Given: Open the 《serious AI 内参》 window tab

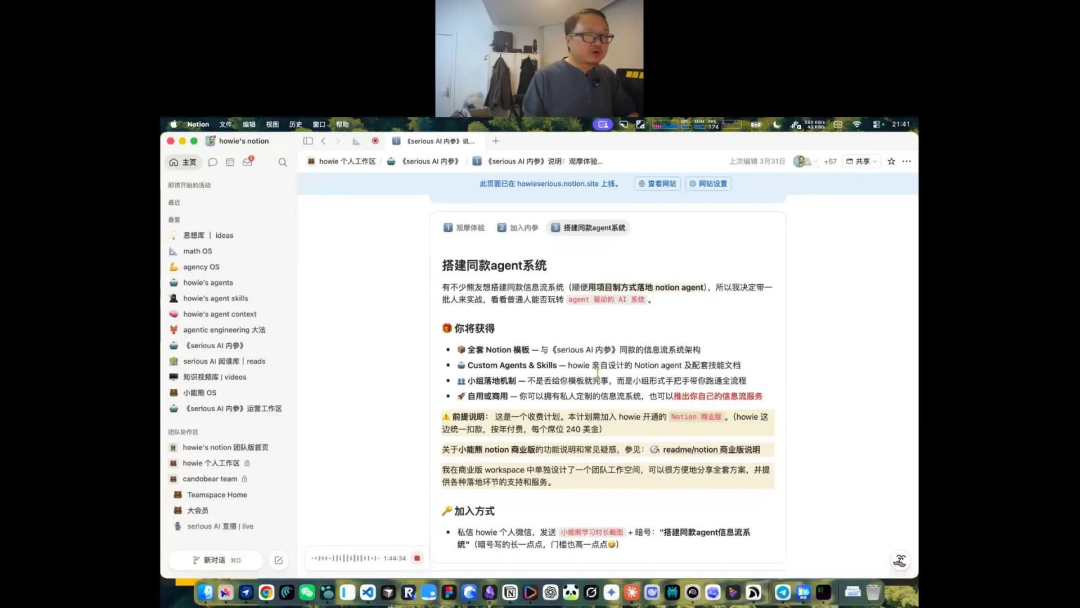Looking at the screenshot, I should pyautogui.click(x=434, y=141).
